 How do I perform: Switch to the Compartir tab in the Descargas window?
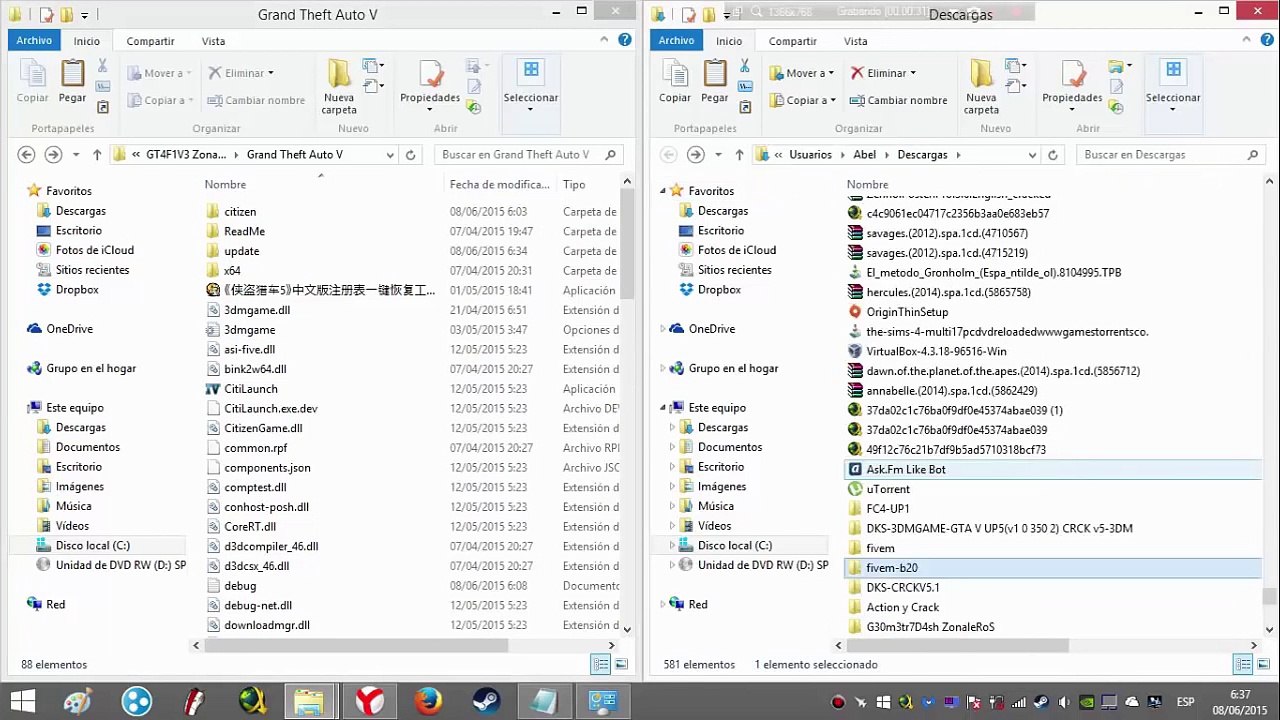(x=793, y=41)
